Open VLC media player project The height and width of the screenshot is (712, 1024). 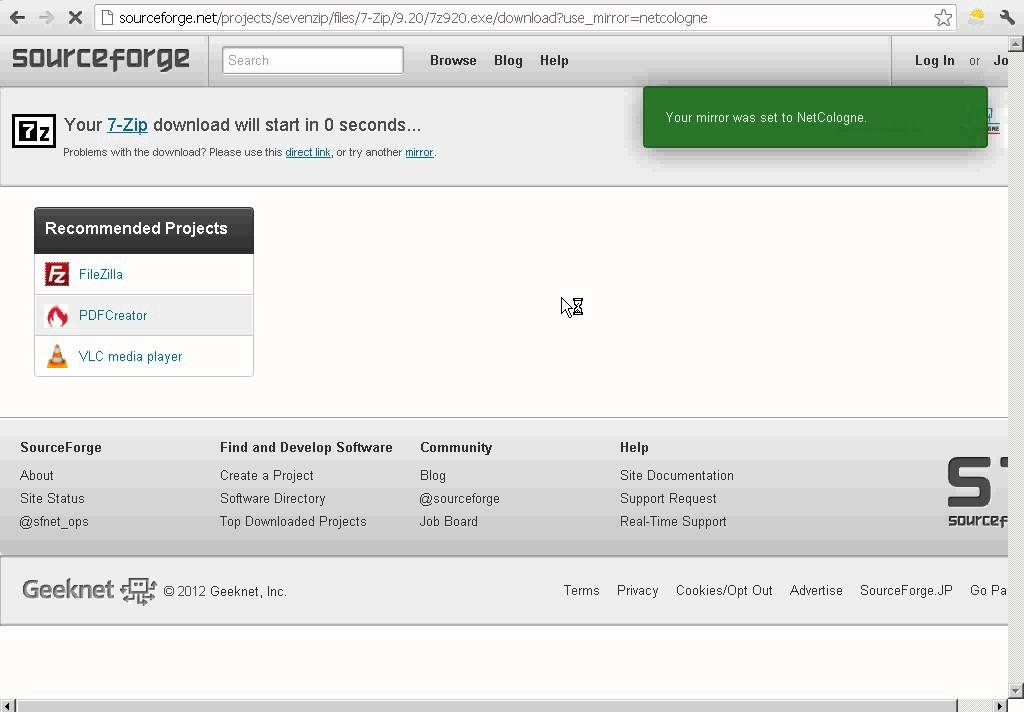pos(131,357)
